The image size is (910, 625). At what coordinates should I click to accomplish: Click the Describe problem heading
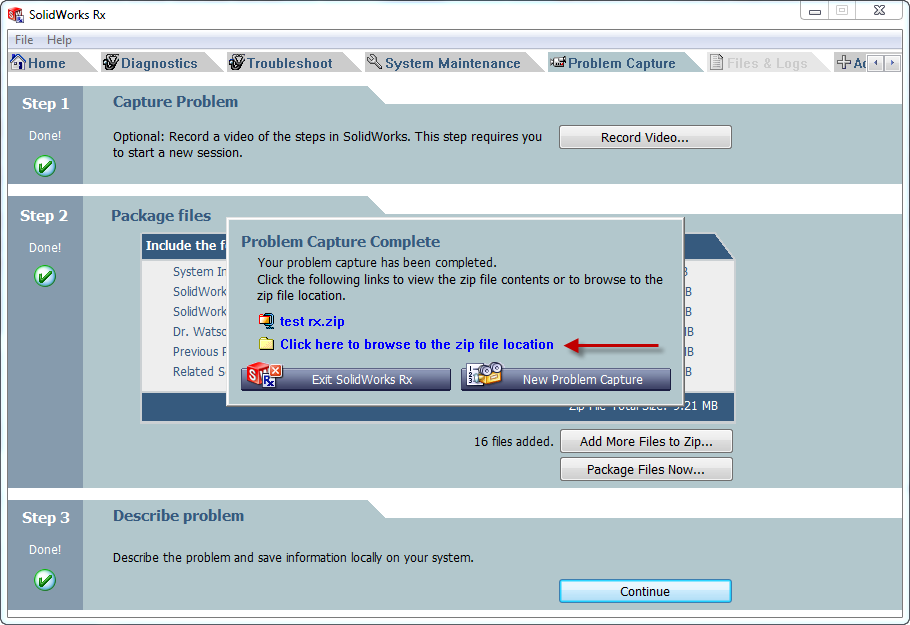pyautogui.click(x=178, y=516)
